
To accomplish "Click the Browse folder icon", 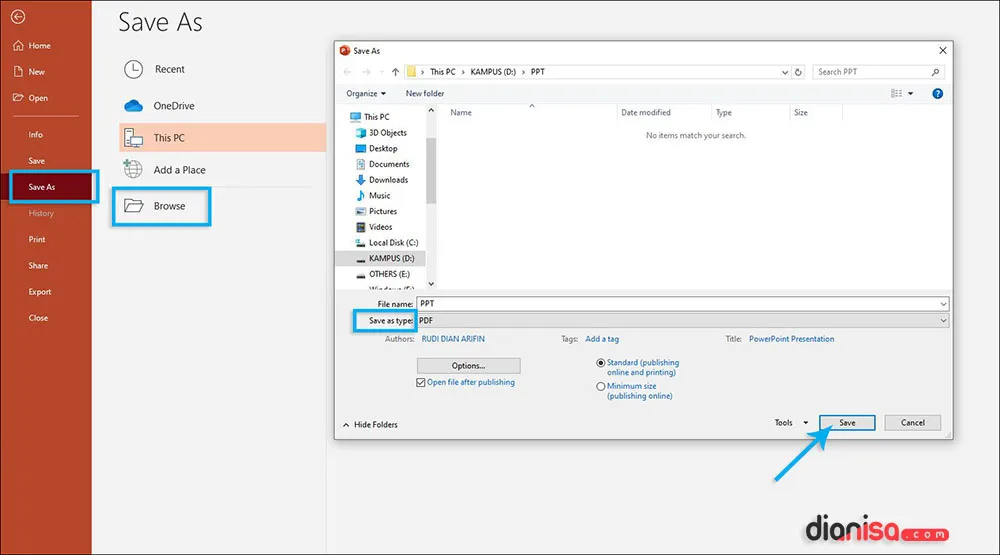I will click(x=133, y=205).
